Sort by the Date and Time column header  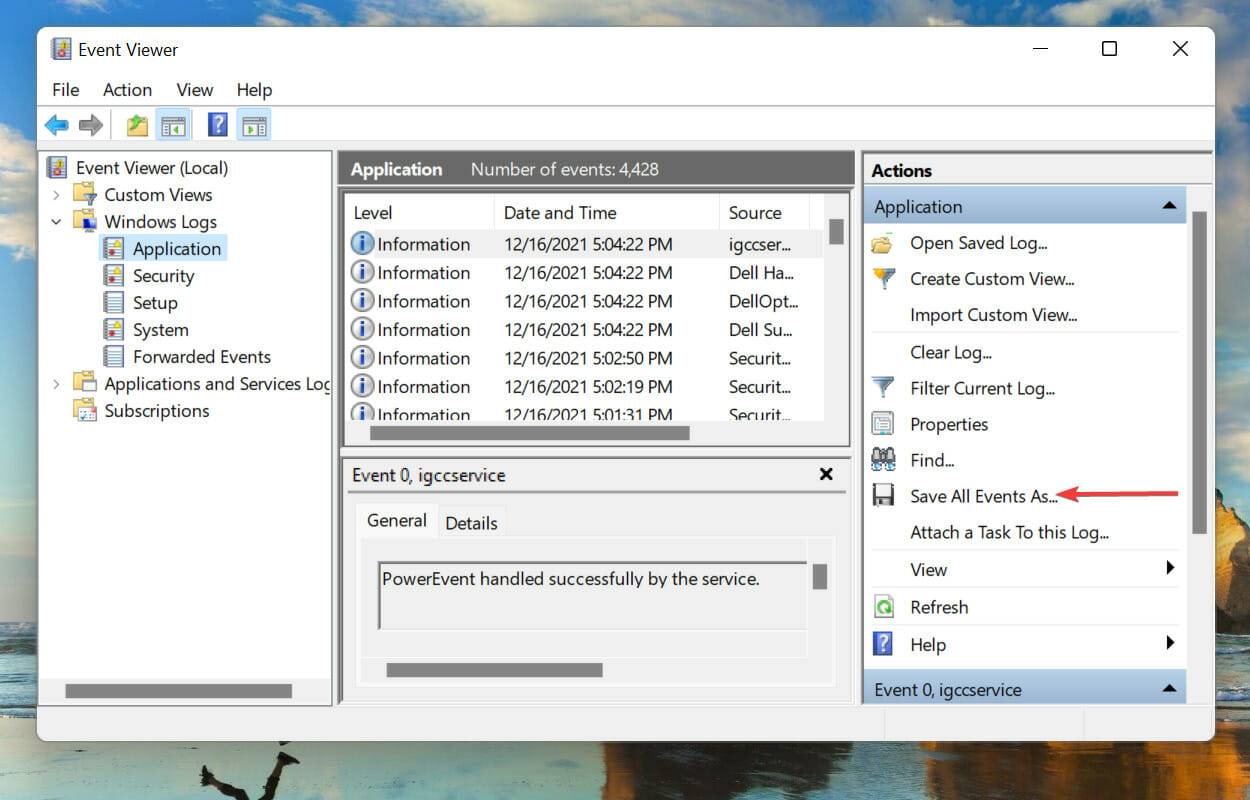pyautogui.click(x=607, y=212)
